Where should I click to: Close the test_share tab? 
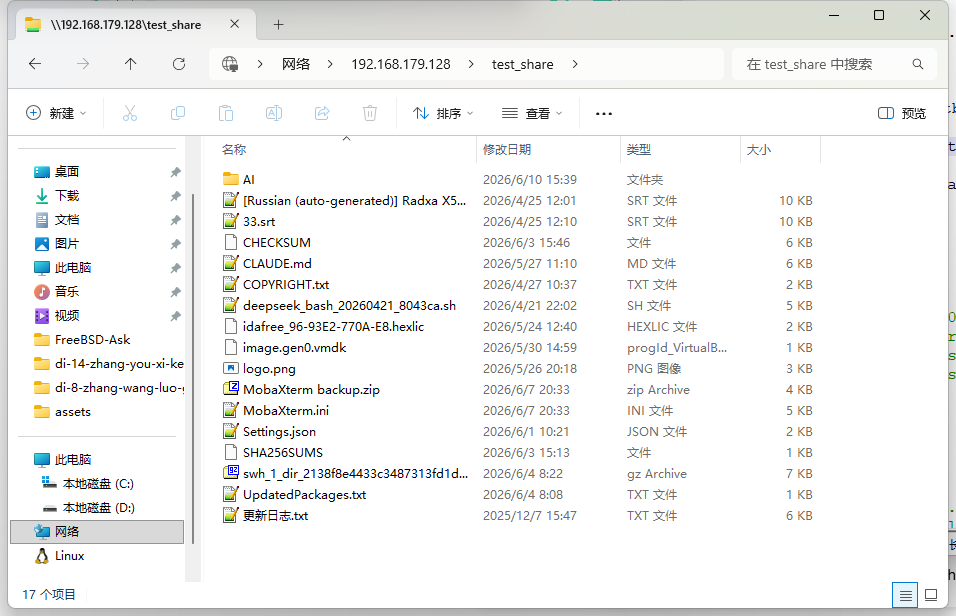(235, 24)
